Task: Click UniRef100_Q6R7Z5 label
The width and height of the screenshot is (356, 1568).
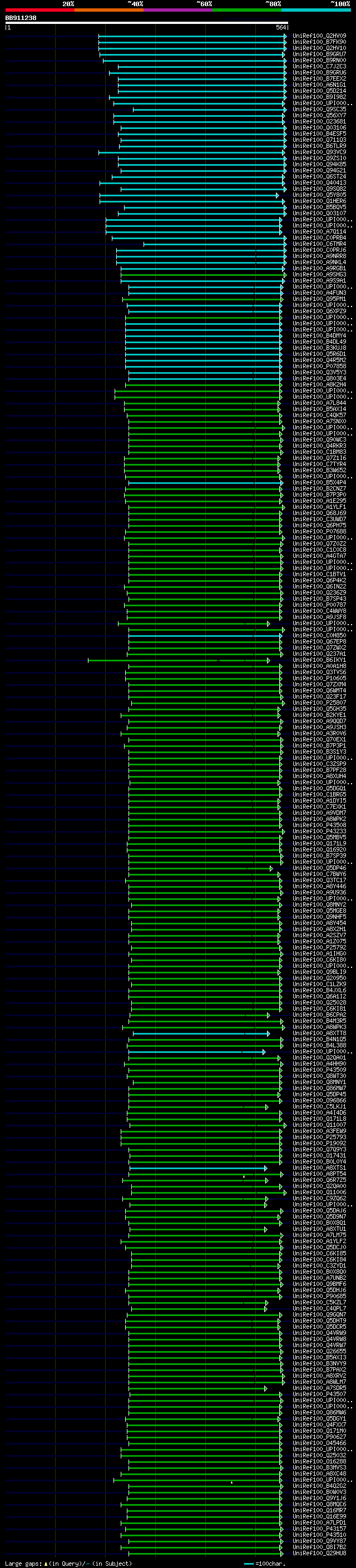Action: 319,1180
